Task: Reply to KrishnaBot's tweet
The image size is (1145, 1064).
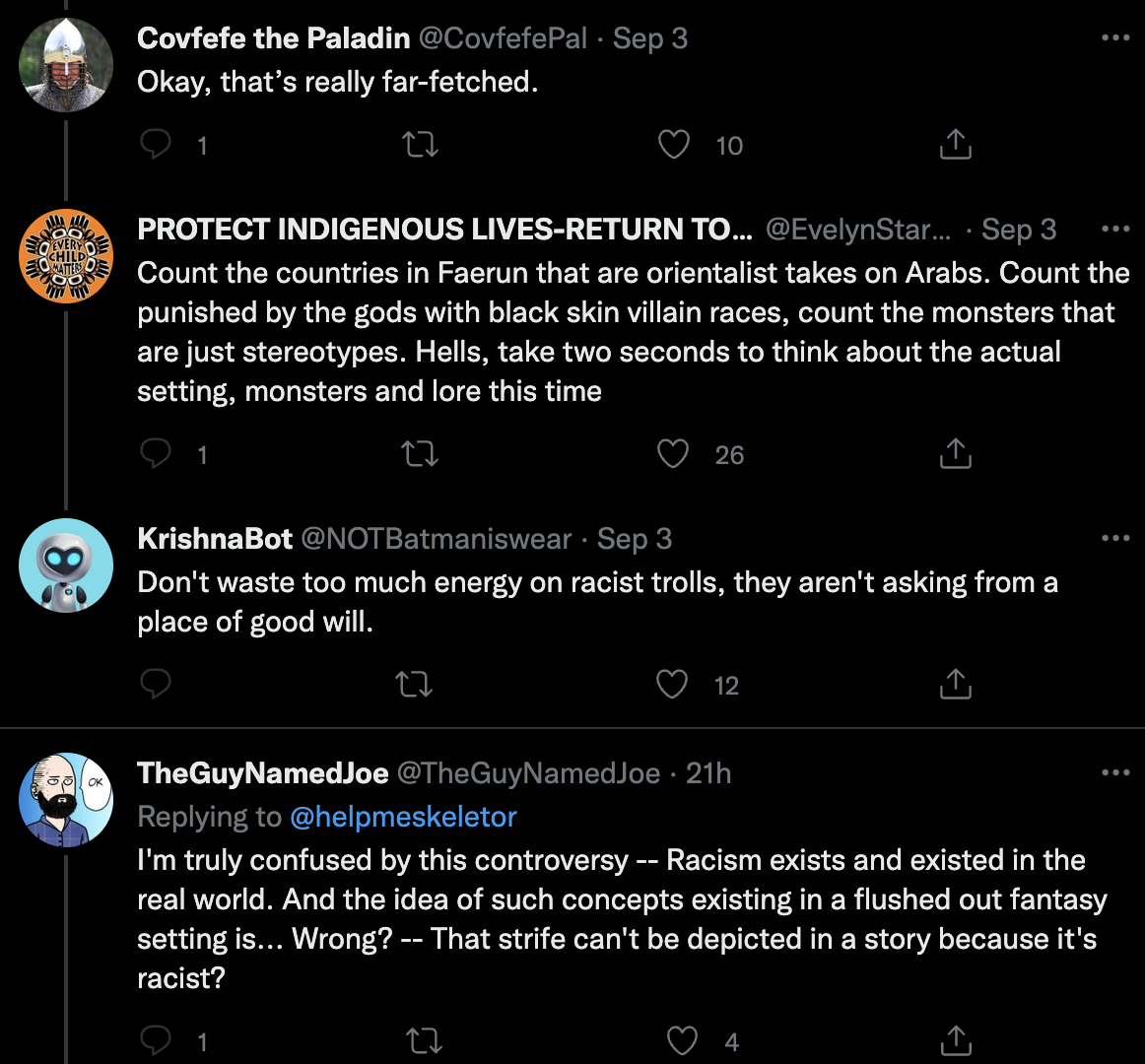Action: [156, 684]
